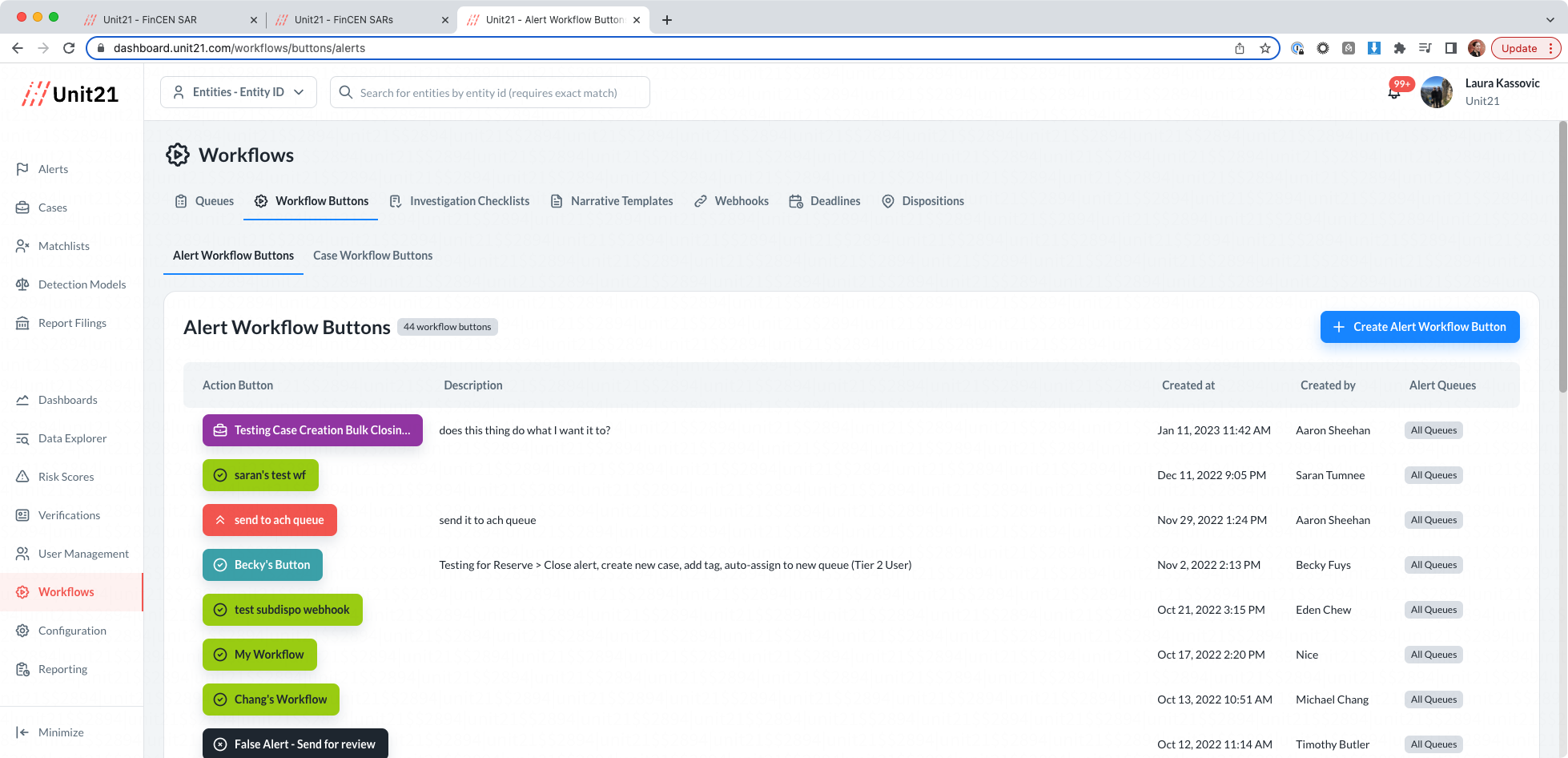The height and width of the screenshot is (758, 1568).
Task: Click the Action Button column header
Action: 238,385
